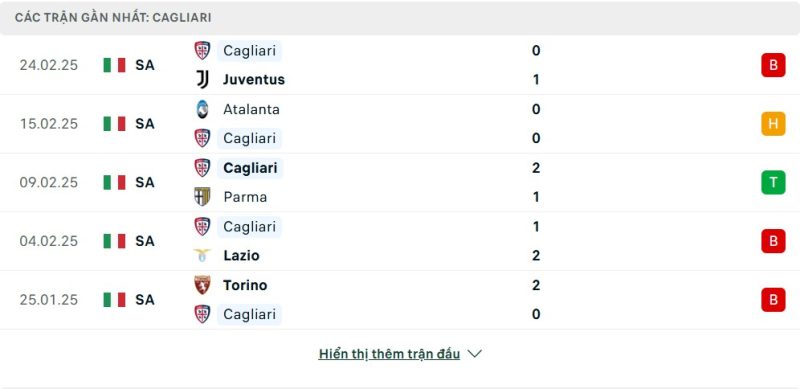Image resolution: width=800 pixels, height=389 pixels.
Task: Click the green T result badge
Action: [x=773, y=182]
